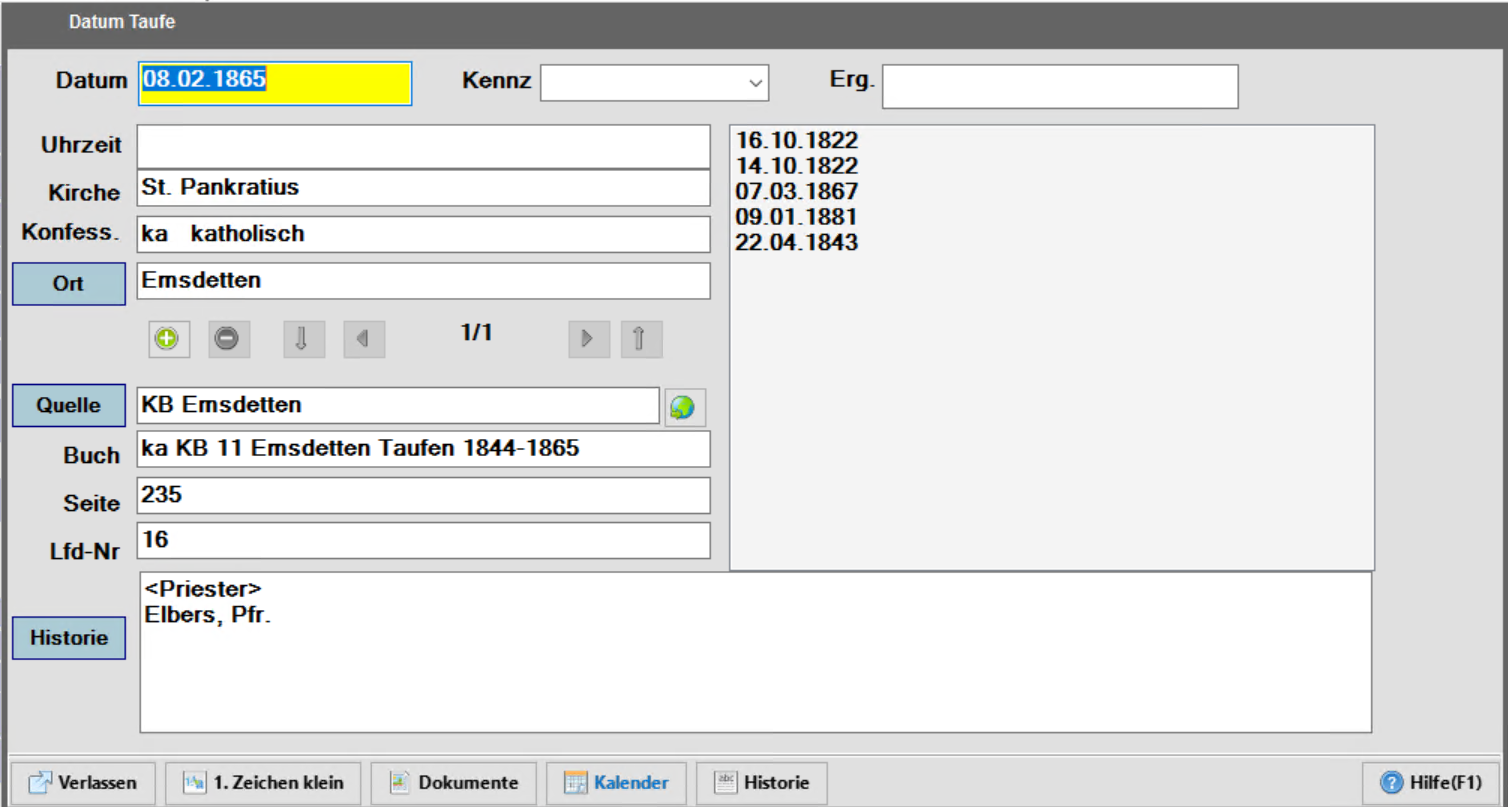
Task: Go to previous record with left arrow
Action: tap(364, 339)
